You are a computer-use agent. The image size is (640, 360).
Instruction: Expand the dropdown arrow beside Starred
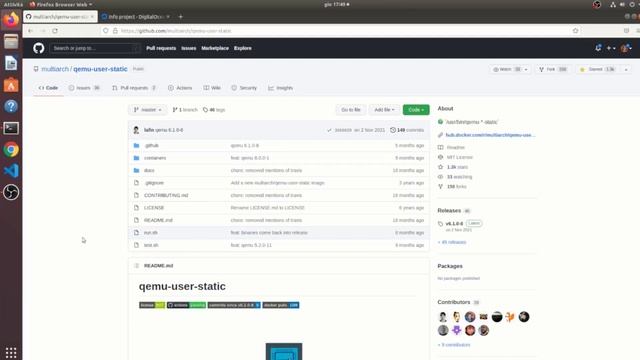coord(626,69)
